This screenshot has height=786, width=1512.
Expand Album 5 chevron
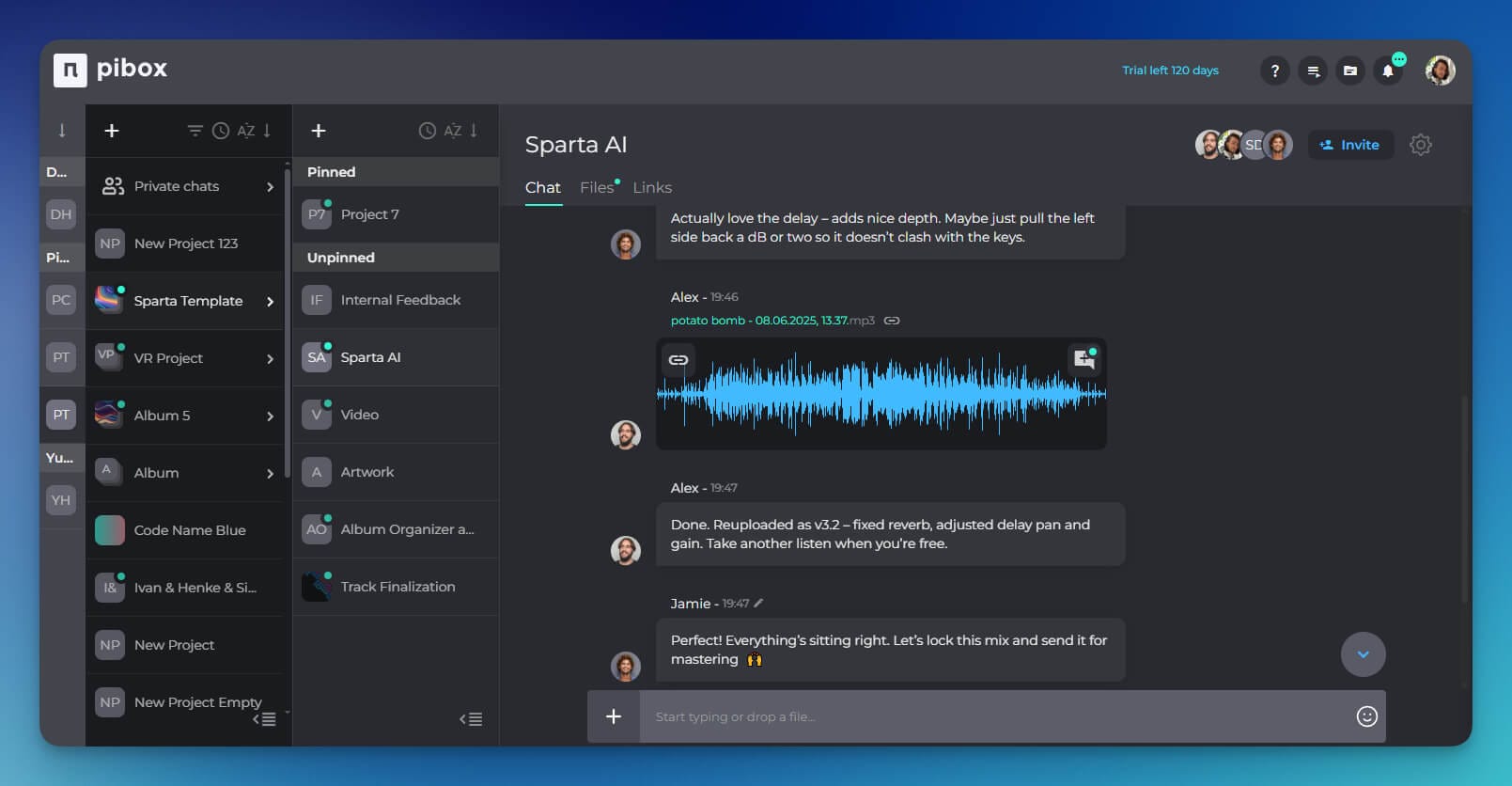(270, 417)
